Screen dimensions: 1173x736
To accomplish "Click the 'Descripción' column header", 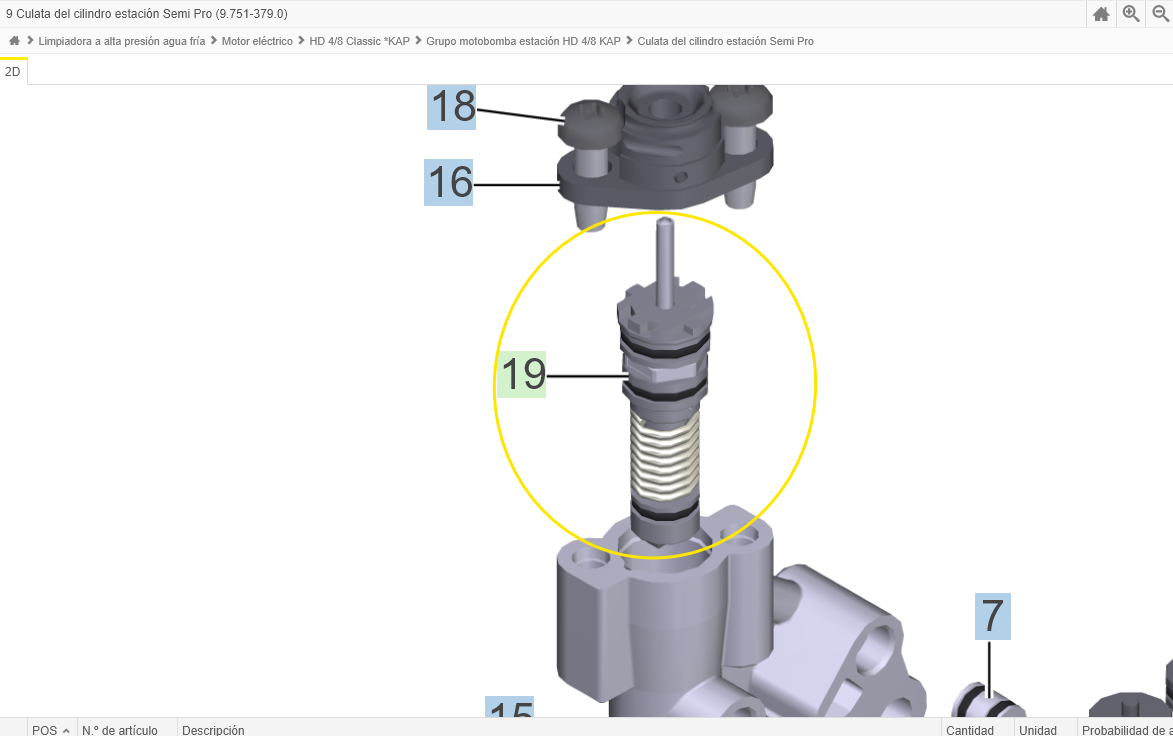I will click(x=213, y=729).
